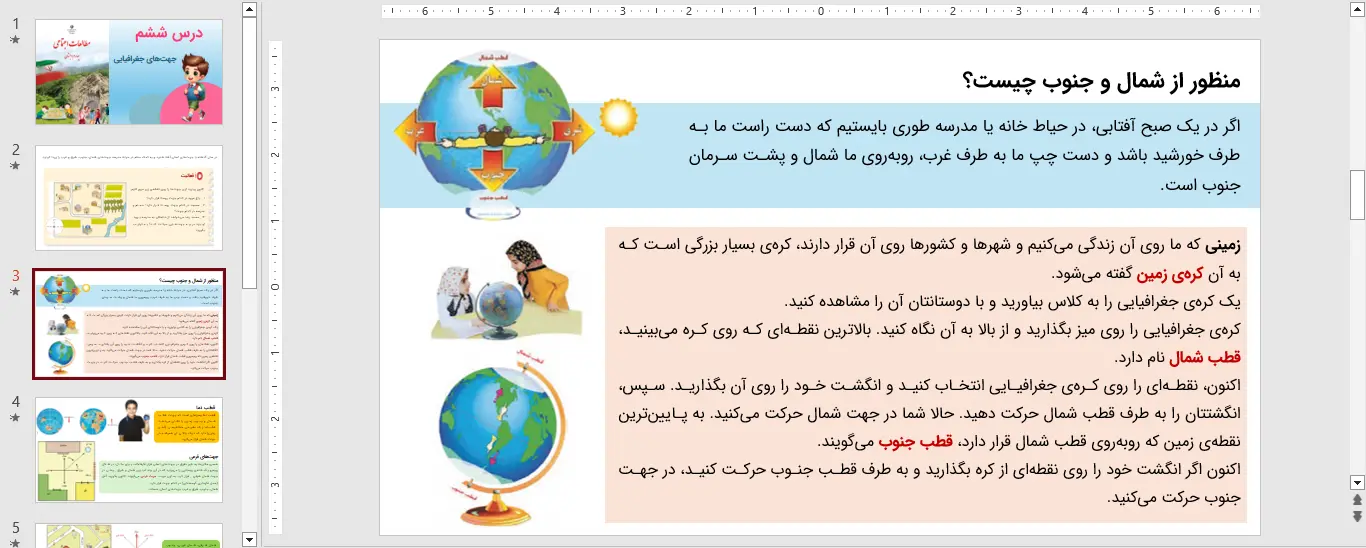
Task: Click the sun picture on the slide
Action: pyautogui.click(x=618, y=118)
